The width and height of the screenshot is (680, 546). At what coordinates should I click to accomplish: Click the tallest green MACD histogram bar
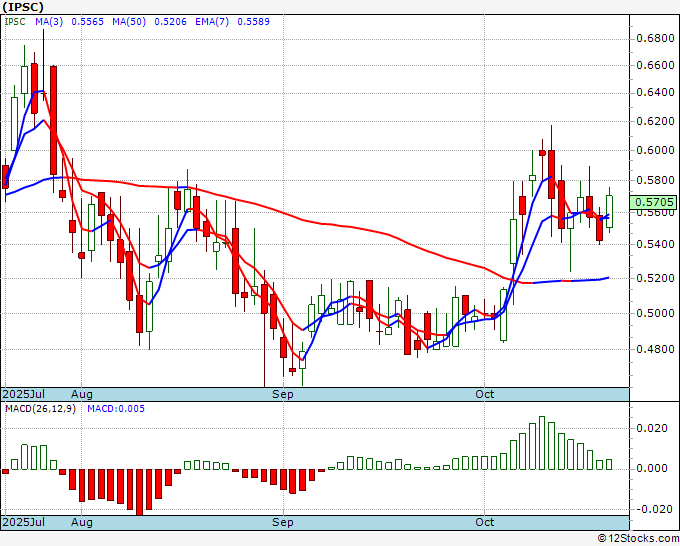pyautogui.click(x=542, y=443)
